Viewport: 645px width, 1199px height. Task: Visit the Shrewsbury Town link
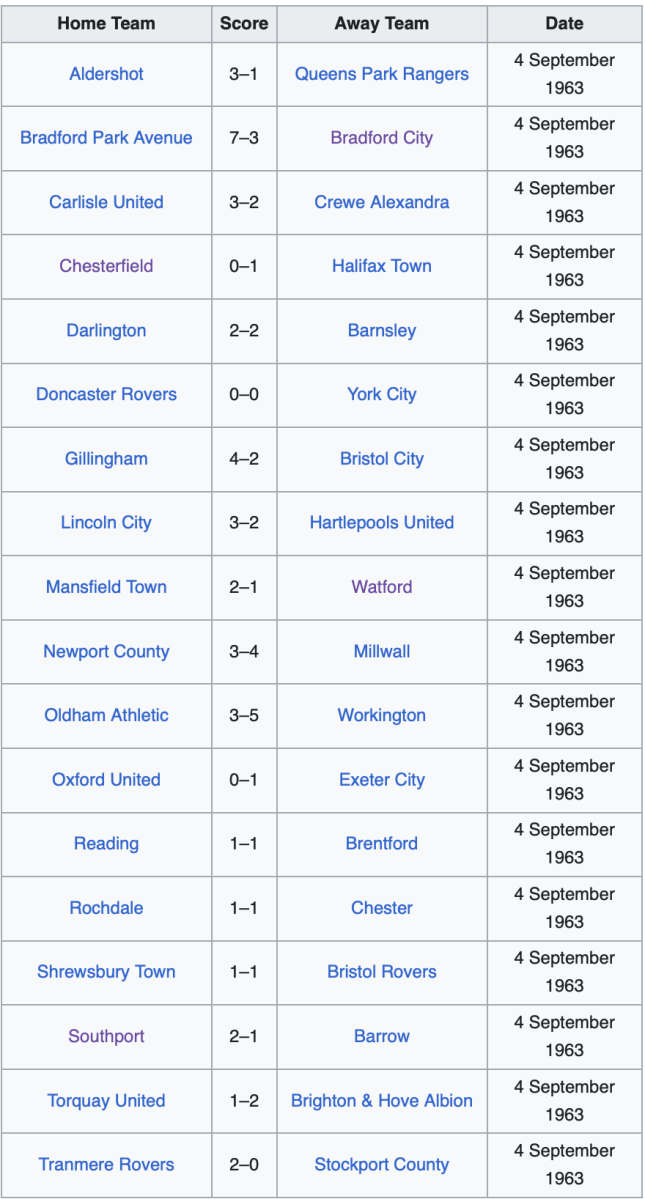pos(106,972)
